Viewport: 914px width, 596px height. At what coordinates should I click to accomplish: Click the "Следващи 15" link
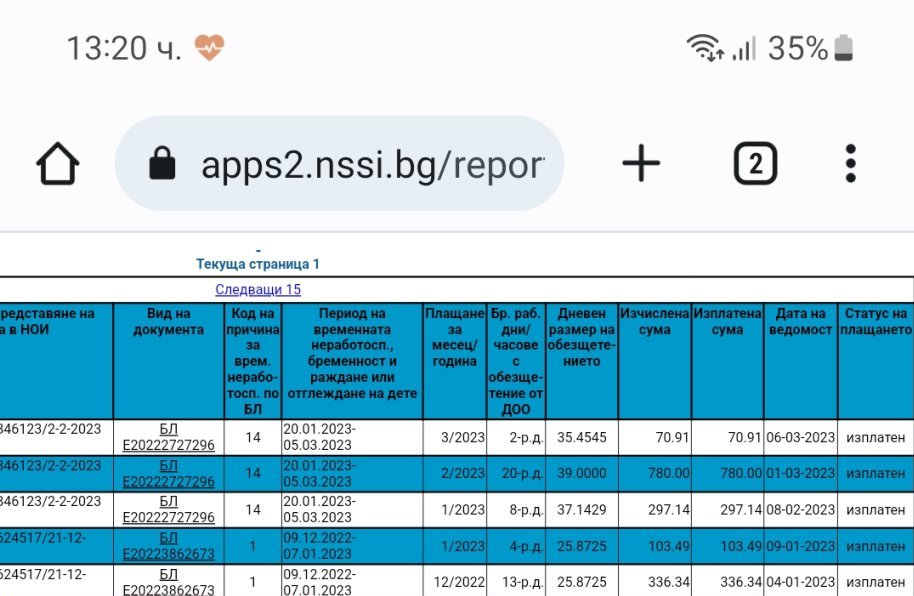(x=258, y=290)
